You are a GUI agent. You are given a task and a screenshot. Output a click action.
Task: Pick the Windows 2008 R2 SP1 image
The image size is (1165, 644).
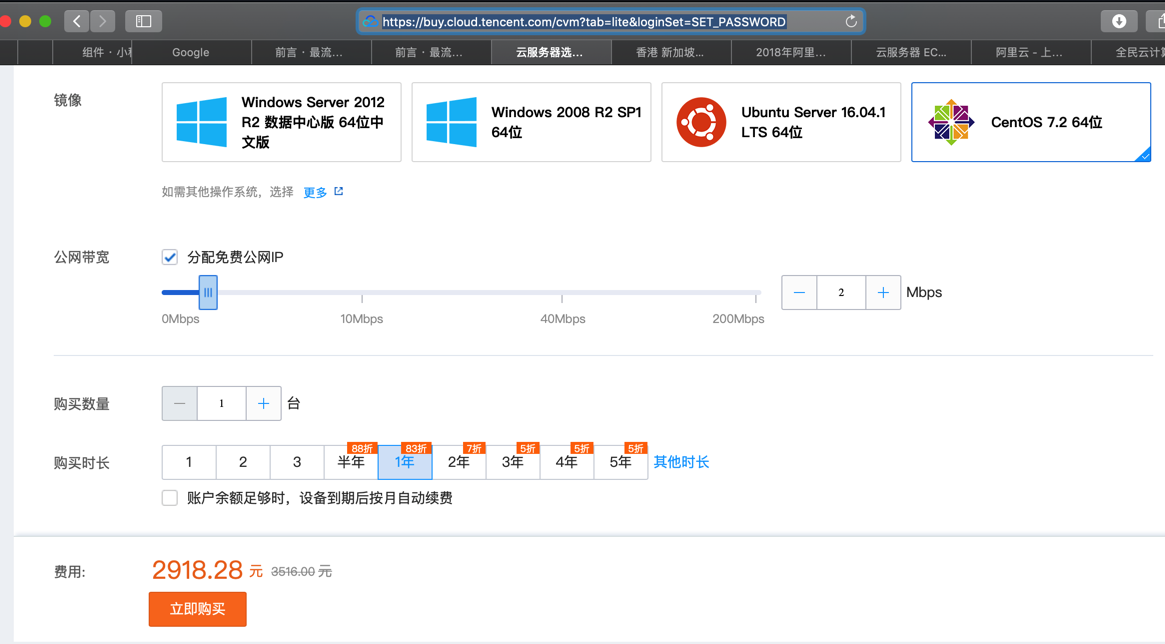[531, 122]
